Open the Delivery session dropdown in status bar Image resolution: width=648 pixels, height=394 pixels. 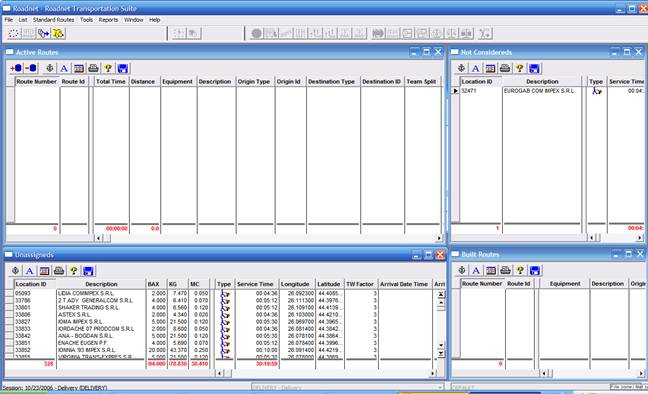pyautogui.click(x=440, y=387)
